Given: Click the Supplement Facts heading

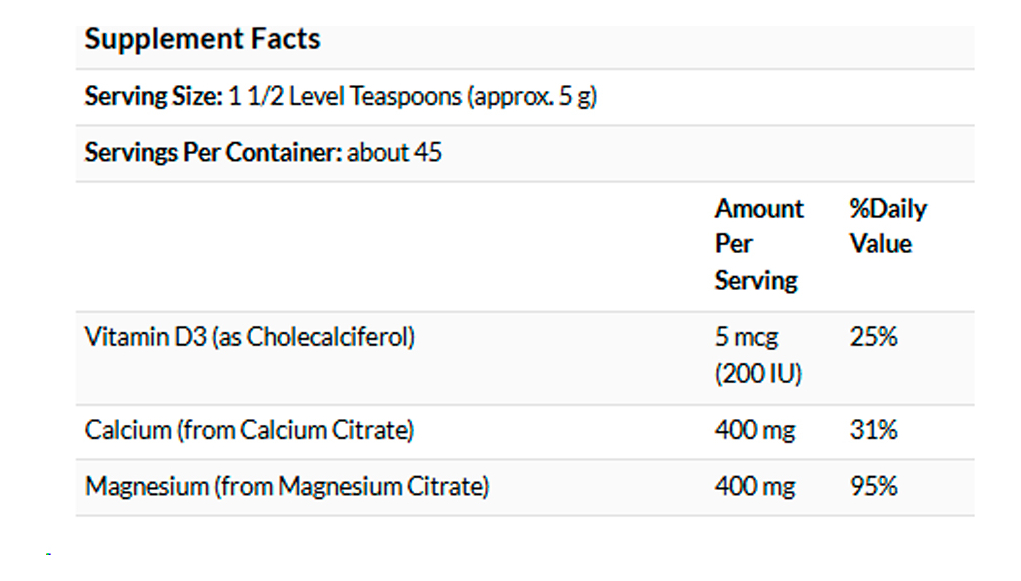Looking at the screenshot, I should [x=202, y=40].
